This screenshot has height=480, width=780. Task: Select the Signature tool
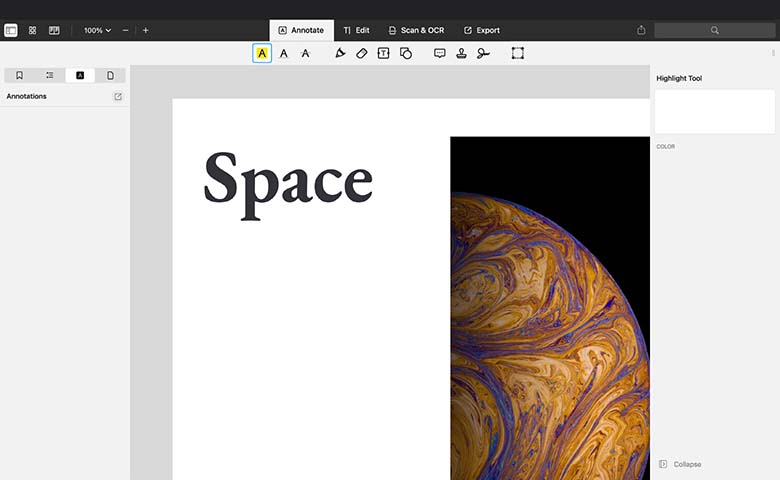point(483,53)
